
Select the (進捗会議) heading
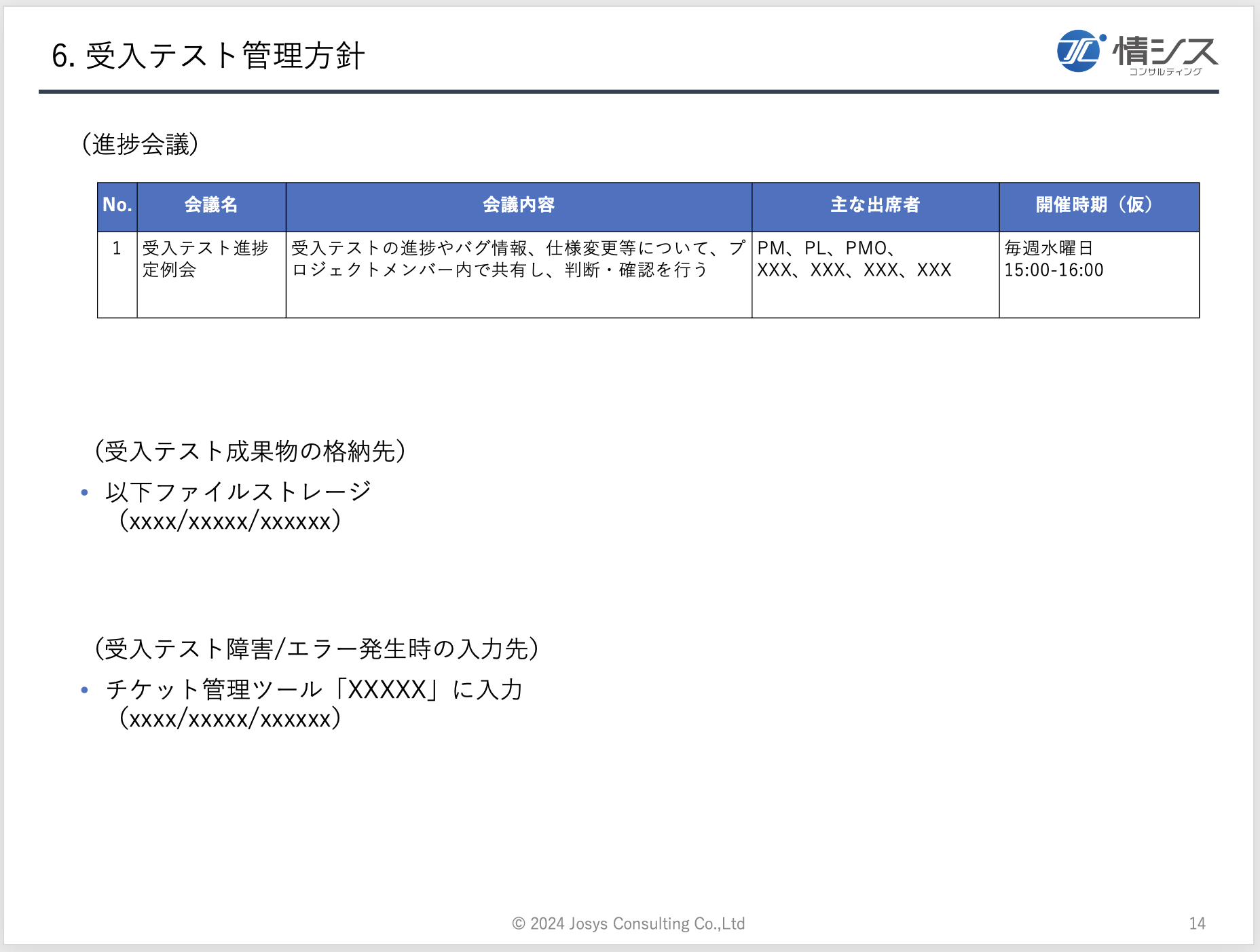coord(141,144)
